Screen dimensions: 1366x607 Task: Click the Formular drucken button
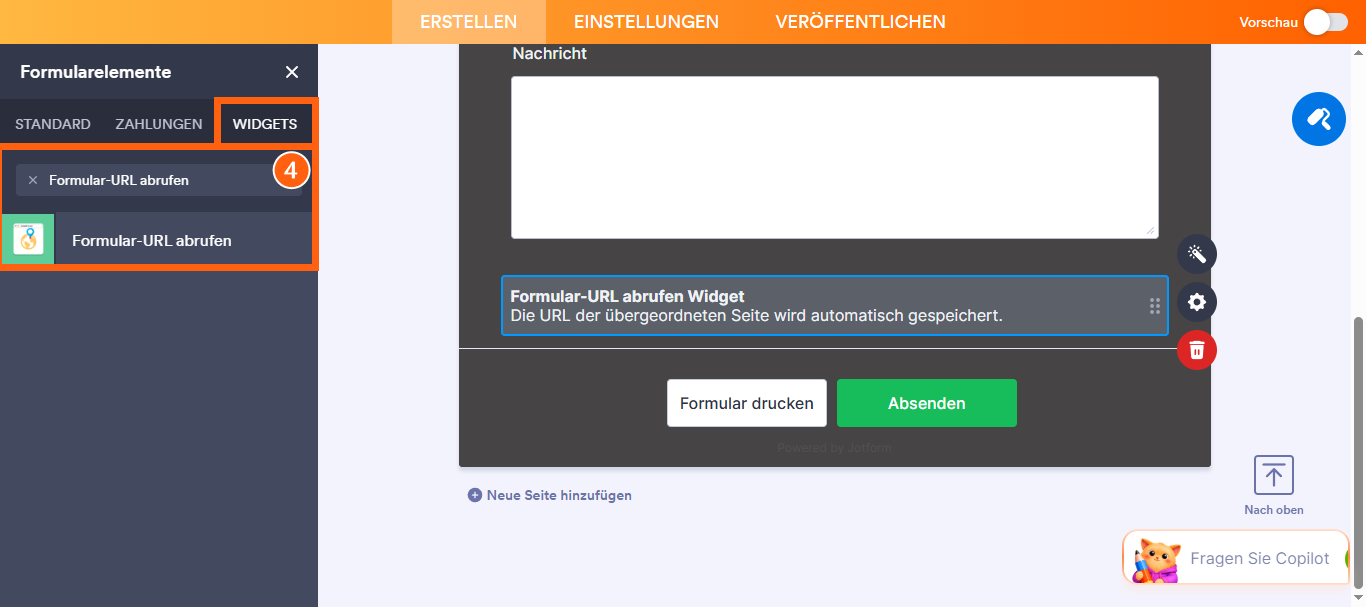point(747,403)
